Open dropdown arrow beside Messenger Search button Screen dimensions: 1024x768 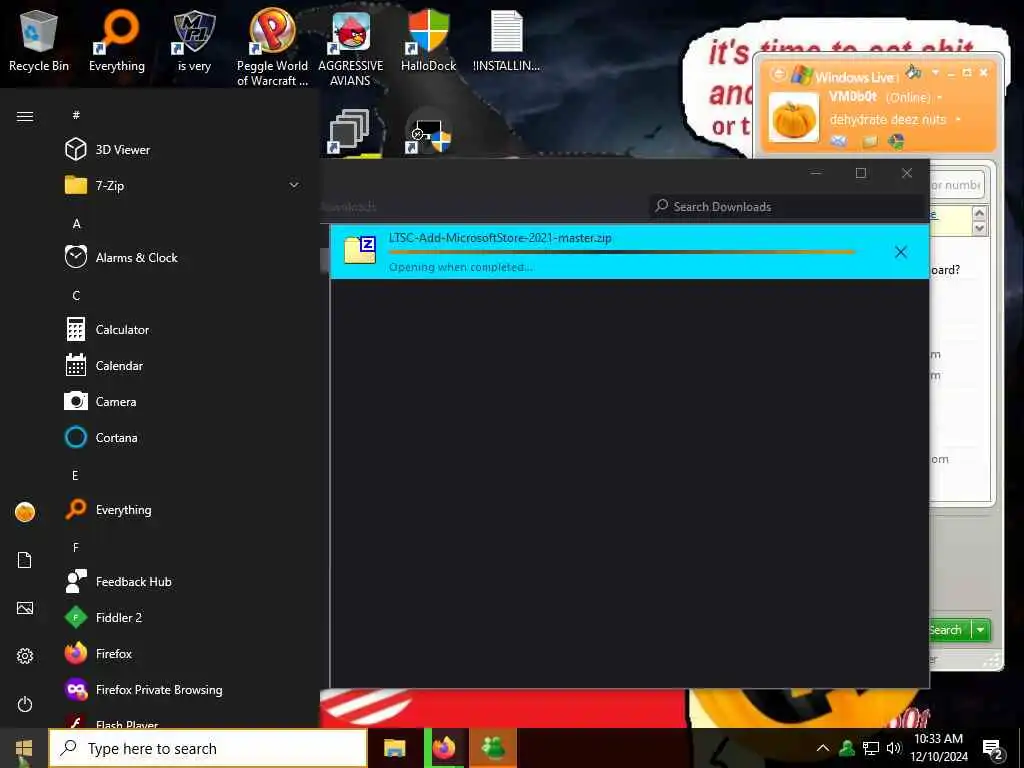(x=980, y=630)
